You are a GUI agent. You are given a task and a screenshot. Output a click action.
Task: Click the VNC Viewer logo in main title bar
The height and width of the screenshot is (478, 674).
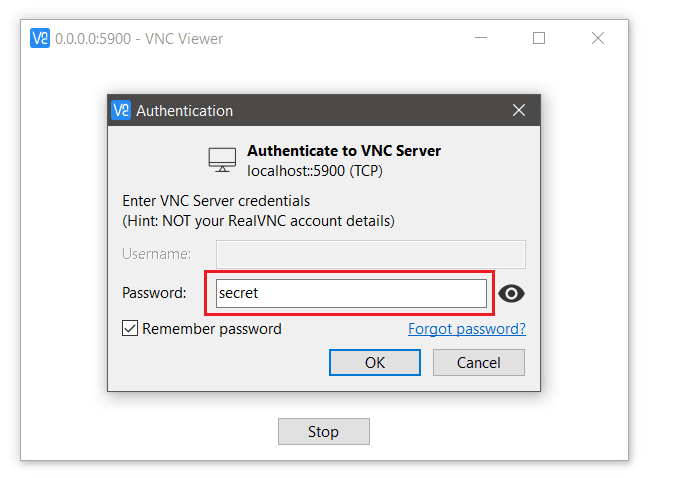(40, 39)
